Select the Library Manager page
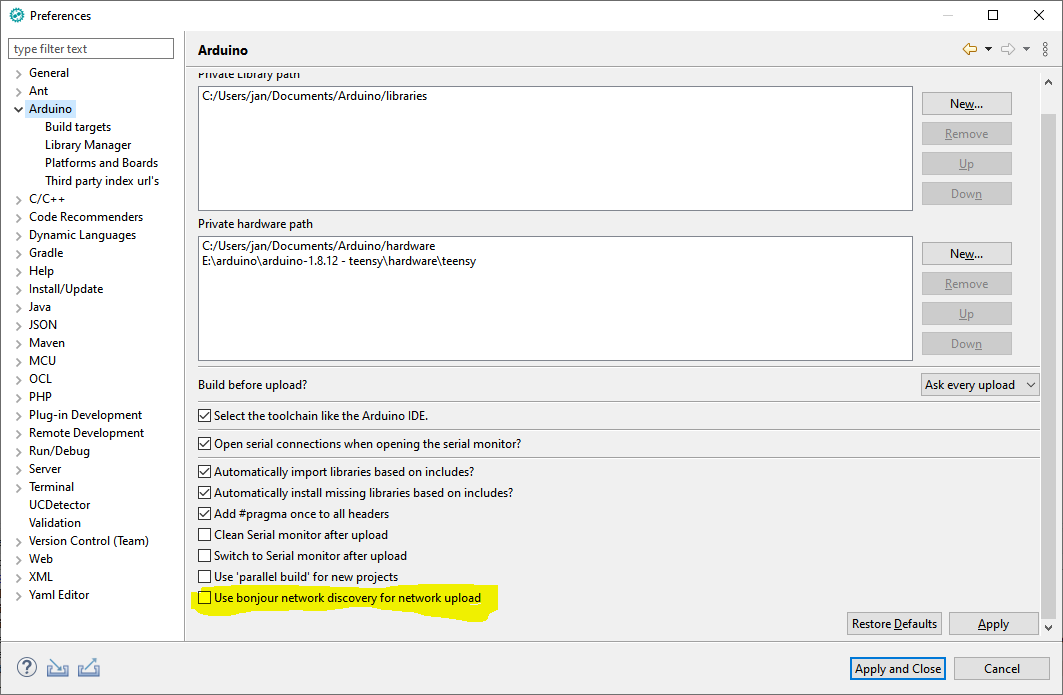Screen dimensions: 1063x695 [x=88, y=144]
